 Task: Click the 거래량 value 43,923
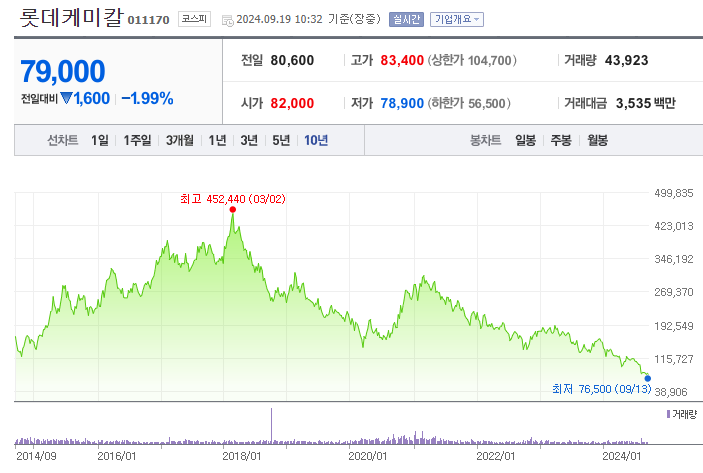pos(626,60)
